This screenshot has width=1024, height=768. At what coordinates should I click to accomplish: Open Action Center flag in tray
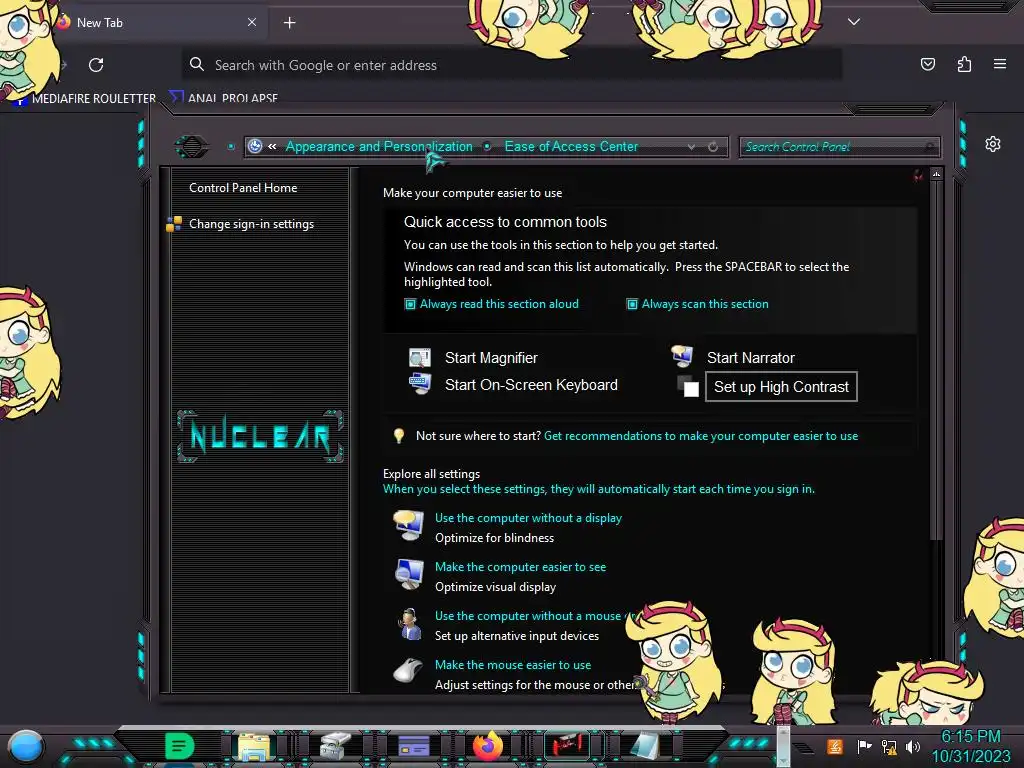coord(864,746)
